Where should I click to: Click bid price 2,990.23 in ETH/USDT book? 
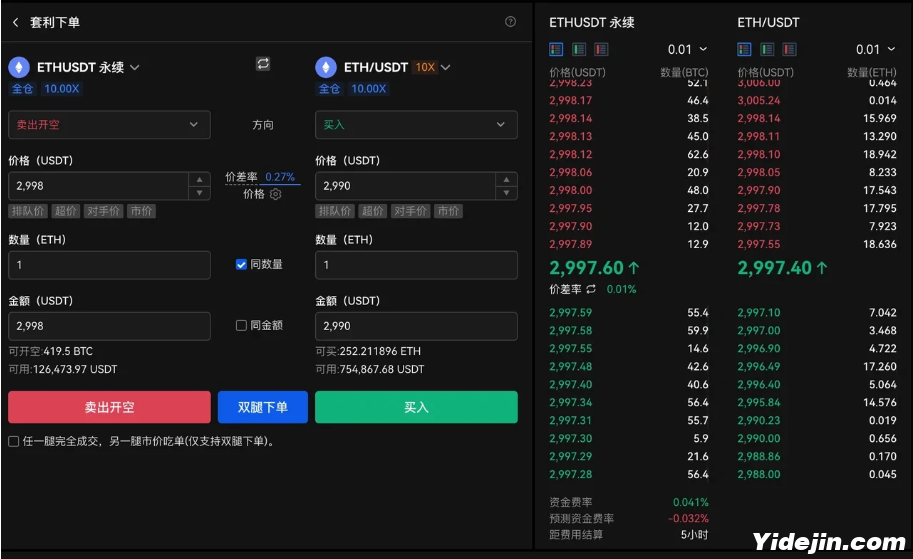pos(759,420)
